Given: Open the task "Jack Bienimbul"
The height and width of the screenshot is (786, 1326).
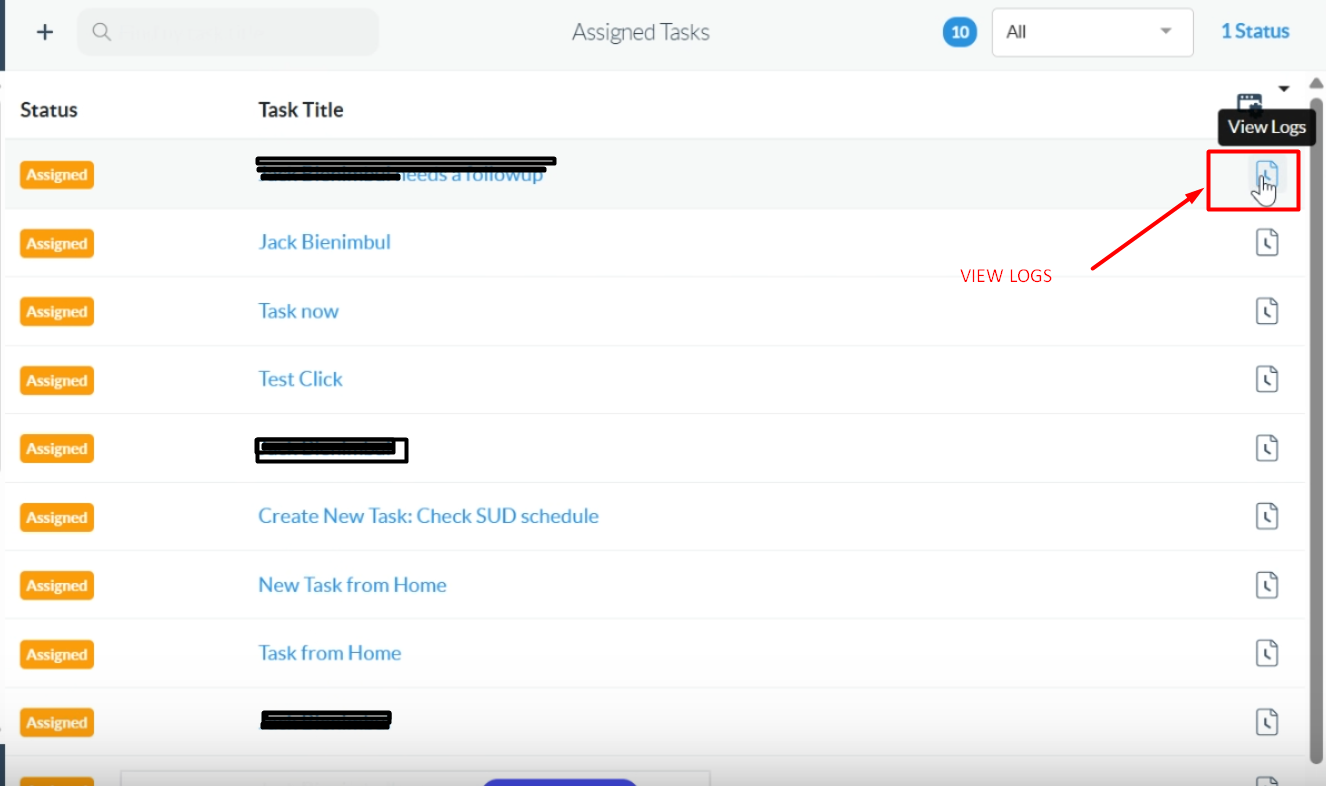Looking at the screenshot, I should [324, 241].
